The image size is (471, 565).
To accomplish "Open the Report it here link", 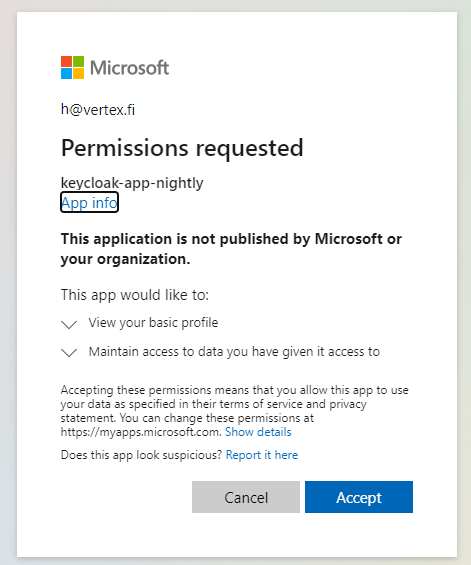I will tap(262, 455).
